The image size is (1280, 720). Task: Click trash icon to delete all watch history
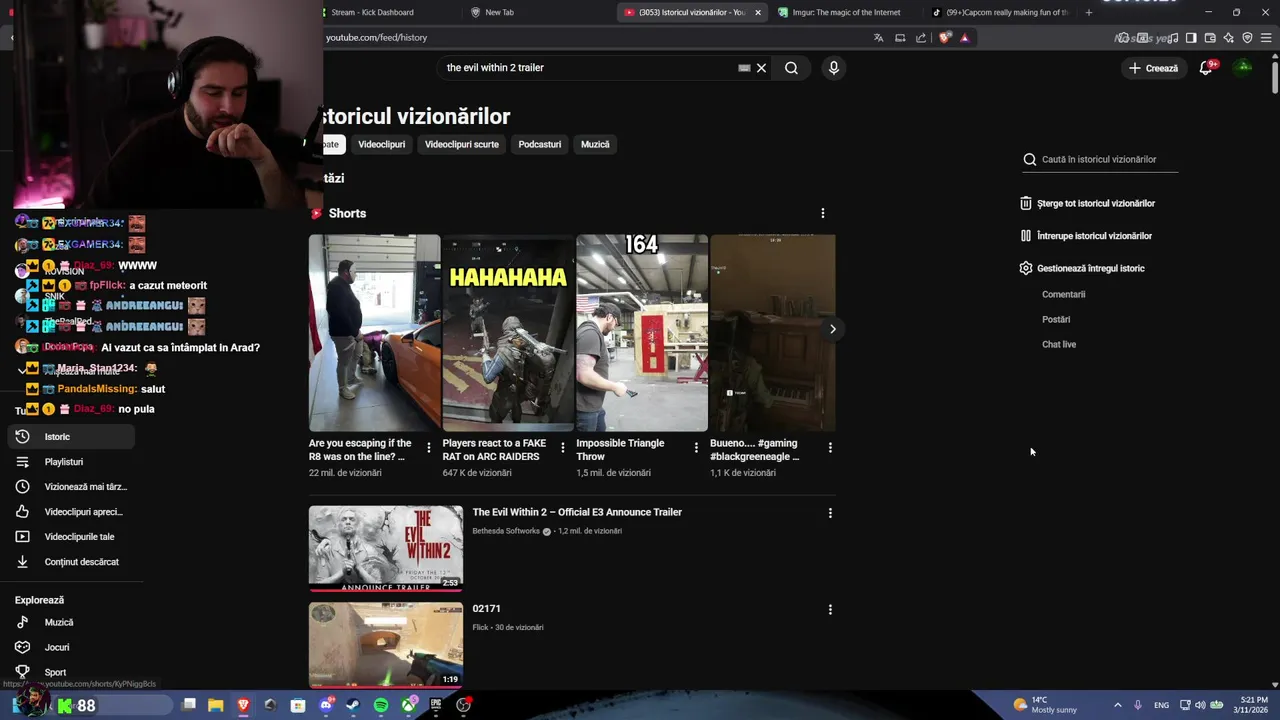(1025, 203)
